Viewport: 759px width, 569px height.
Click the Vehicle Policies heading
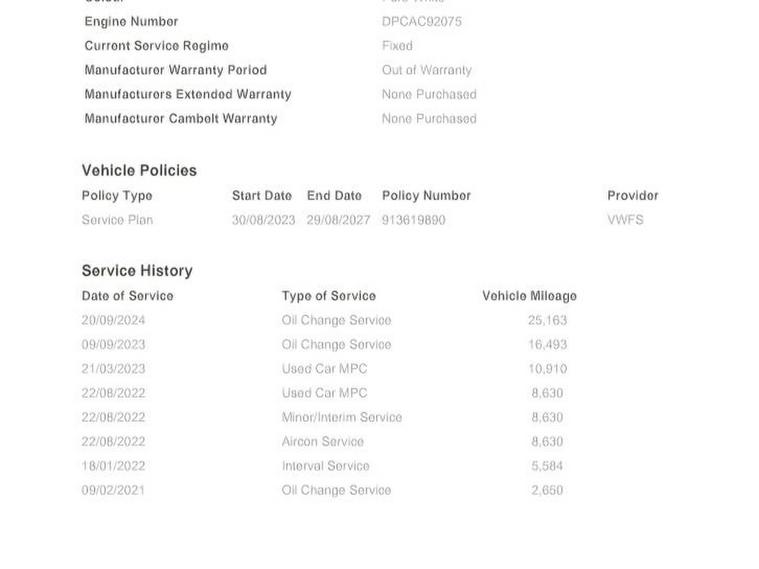(139, 170)
